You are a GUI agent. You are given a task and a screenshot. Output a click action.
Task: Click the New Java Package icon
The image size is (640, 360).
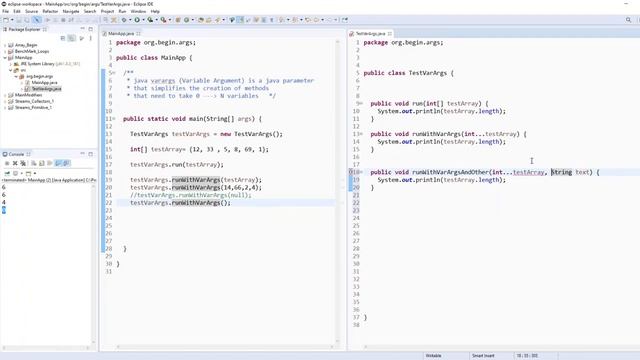coord(178,20)
